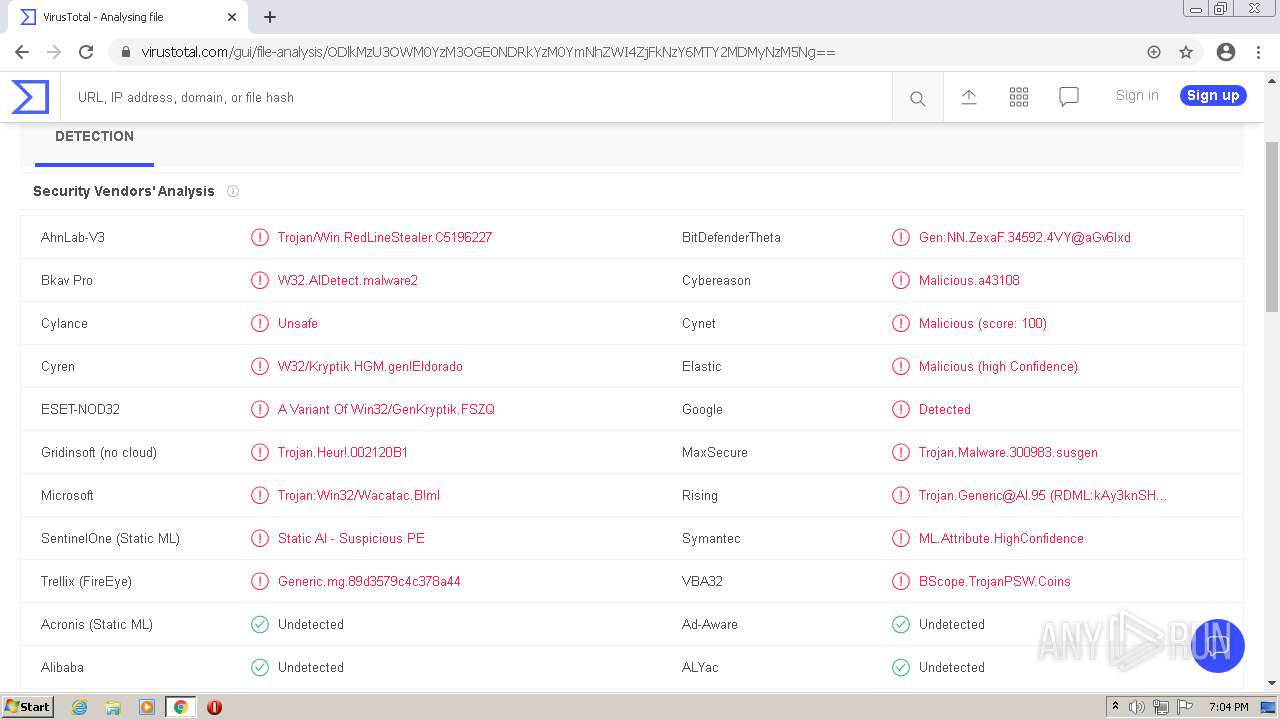Open file explorer from taskbar
The height and width of the screenshot is (720, 1280).
coord(113,707)
